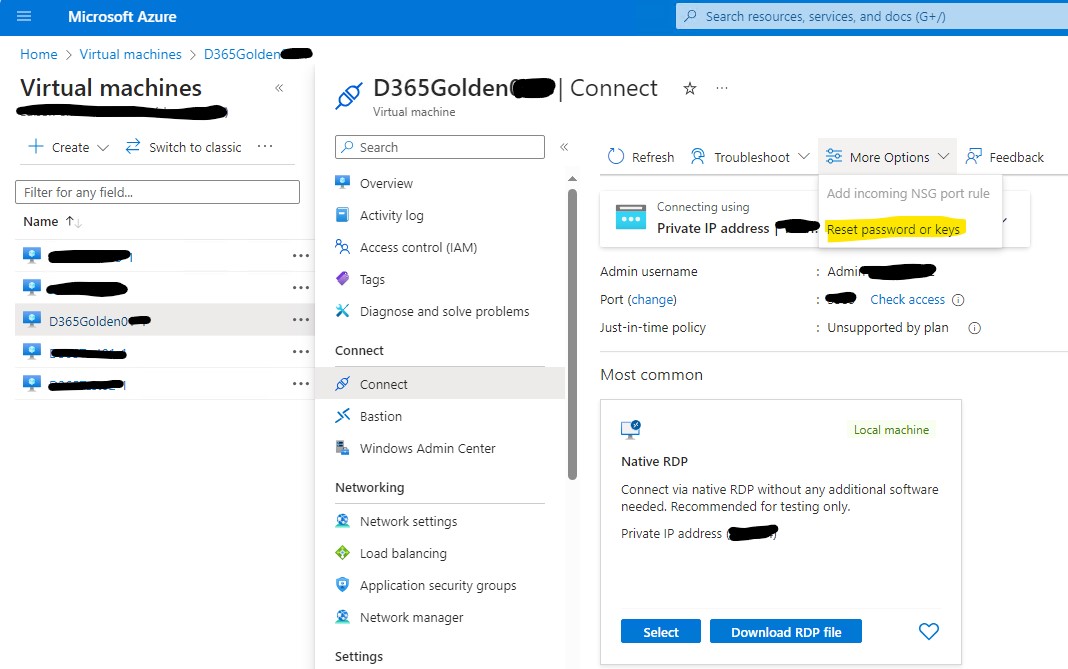1068x669 pixels.
Task: Open more commands ellipsis next to Switch to classic
Action: (265, 146)
